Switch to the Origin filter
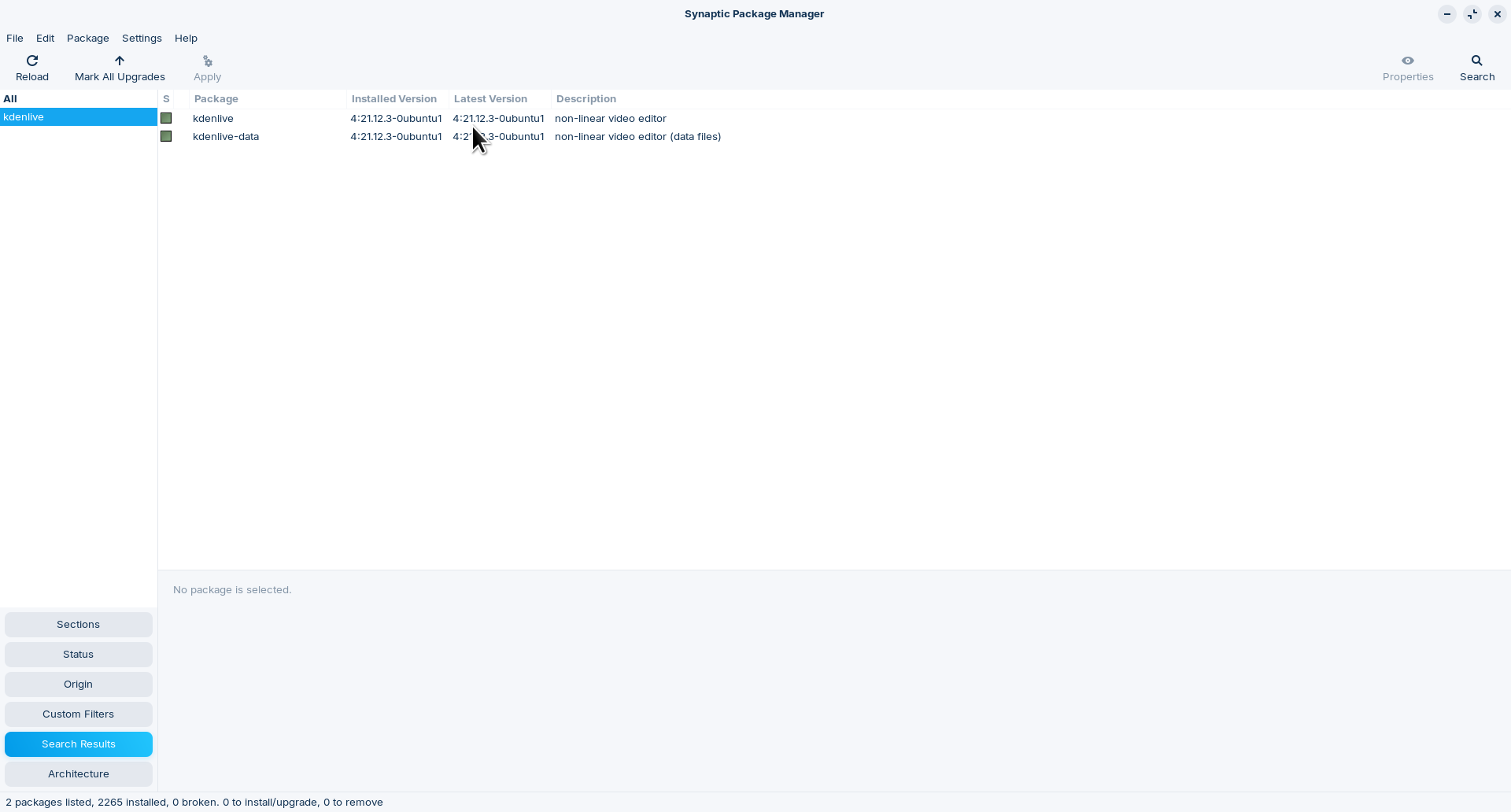The height and width of the screenshot is (812, 1511). [x=79, y=685]
